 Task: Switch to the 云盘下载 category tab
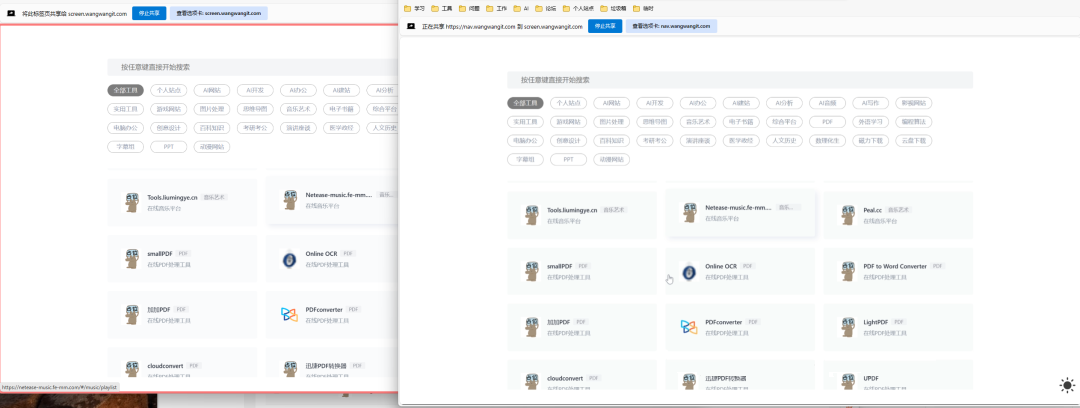coord(914,140)
